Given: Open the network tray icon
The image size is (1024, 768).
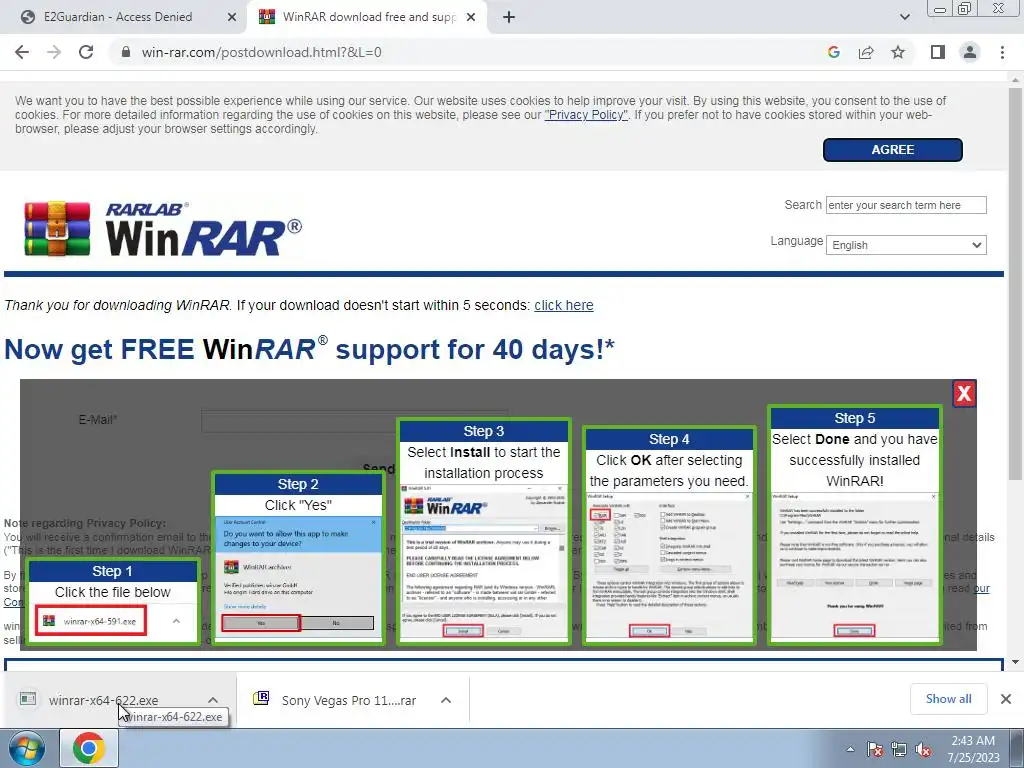Looking at the screenshot, I should [x=899, y=749].
